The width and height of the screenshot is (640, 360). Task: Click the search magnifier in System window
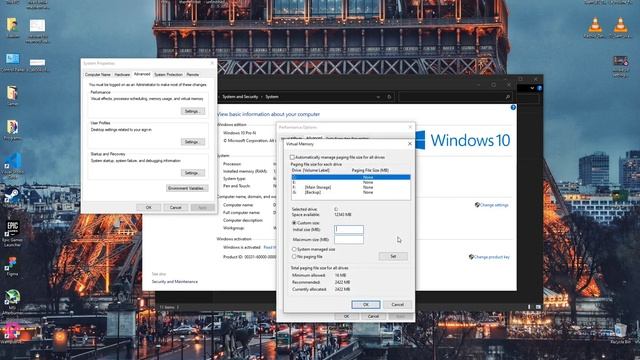(x=508, y=97)
